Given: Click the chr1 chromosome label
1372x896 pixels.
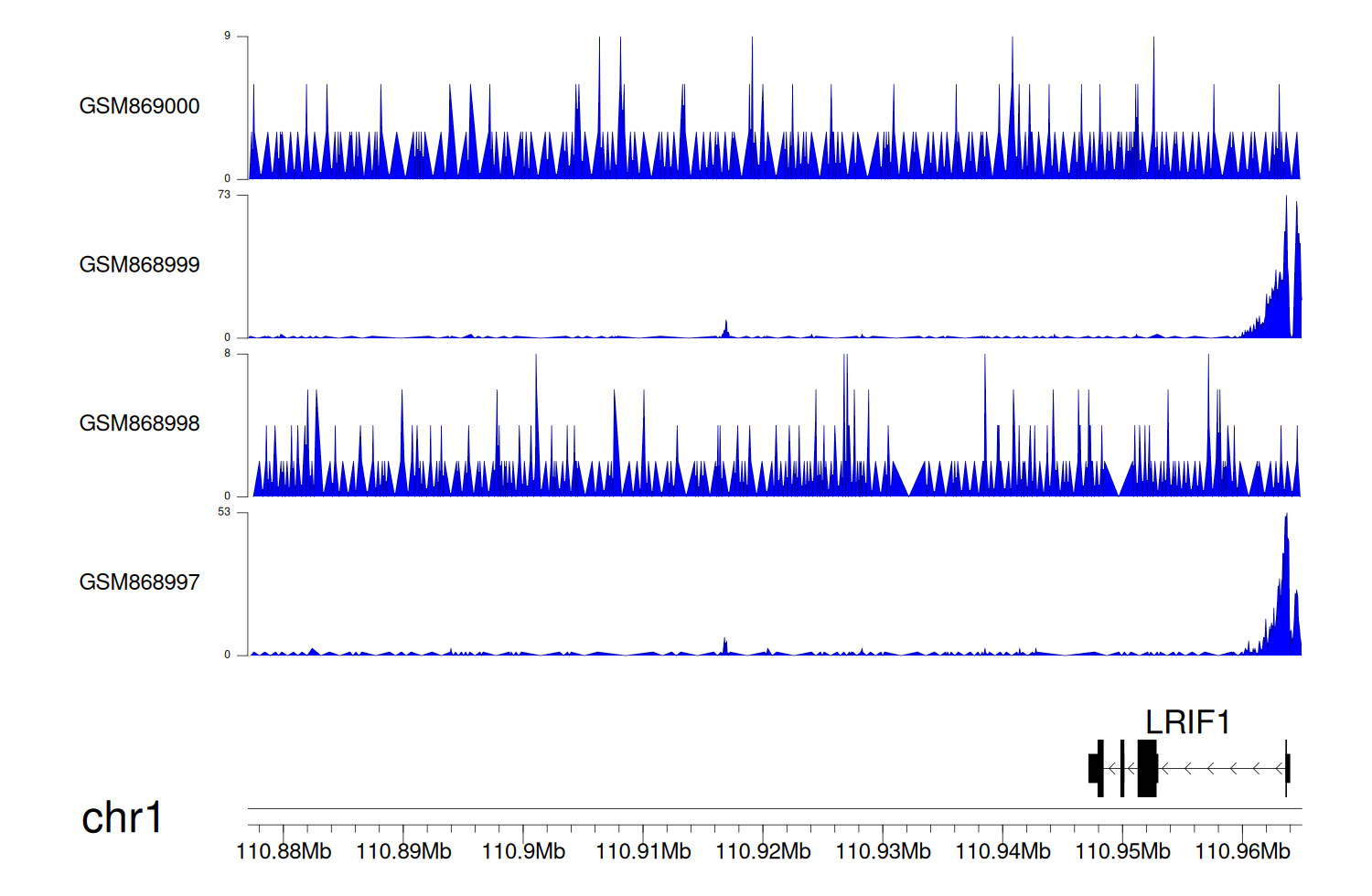Looking at the screenshot, I should [122, 817].
